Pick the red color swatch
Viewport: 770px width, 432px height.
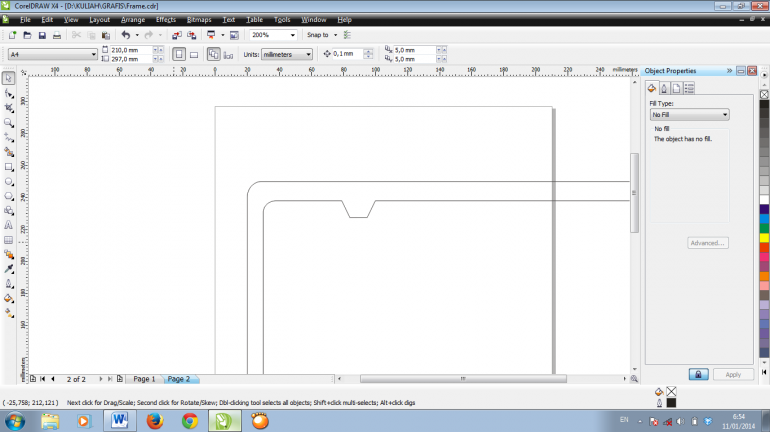click(764, 247)
